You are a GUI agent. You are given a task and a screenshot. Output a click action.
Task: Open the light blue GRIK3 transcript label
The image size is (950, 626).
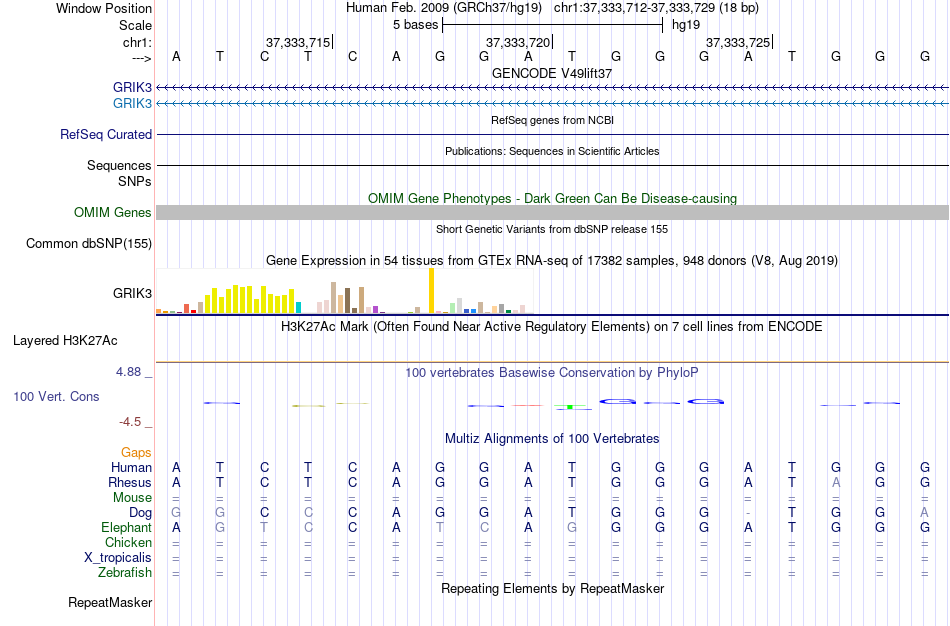[132, 103]
